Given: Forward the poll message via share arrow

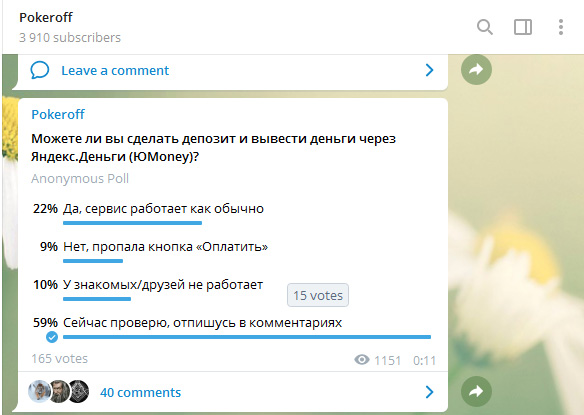Looking at the screenshot, I should (x=476, y=392).
